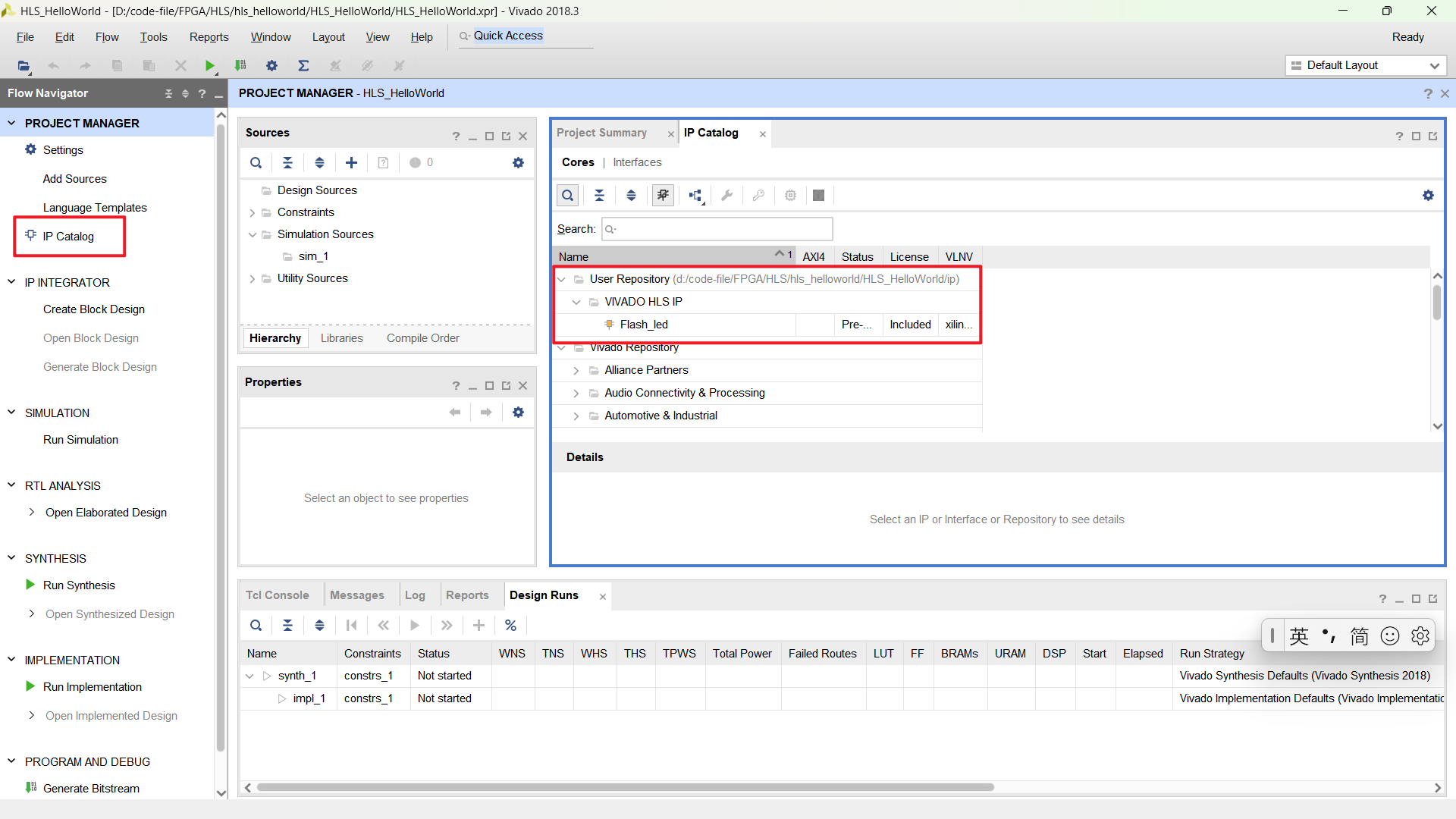1456x819 pixels.
Task: Click the Flow Navigator help question mark
Action: (202, 93)
